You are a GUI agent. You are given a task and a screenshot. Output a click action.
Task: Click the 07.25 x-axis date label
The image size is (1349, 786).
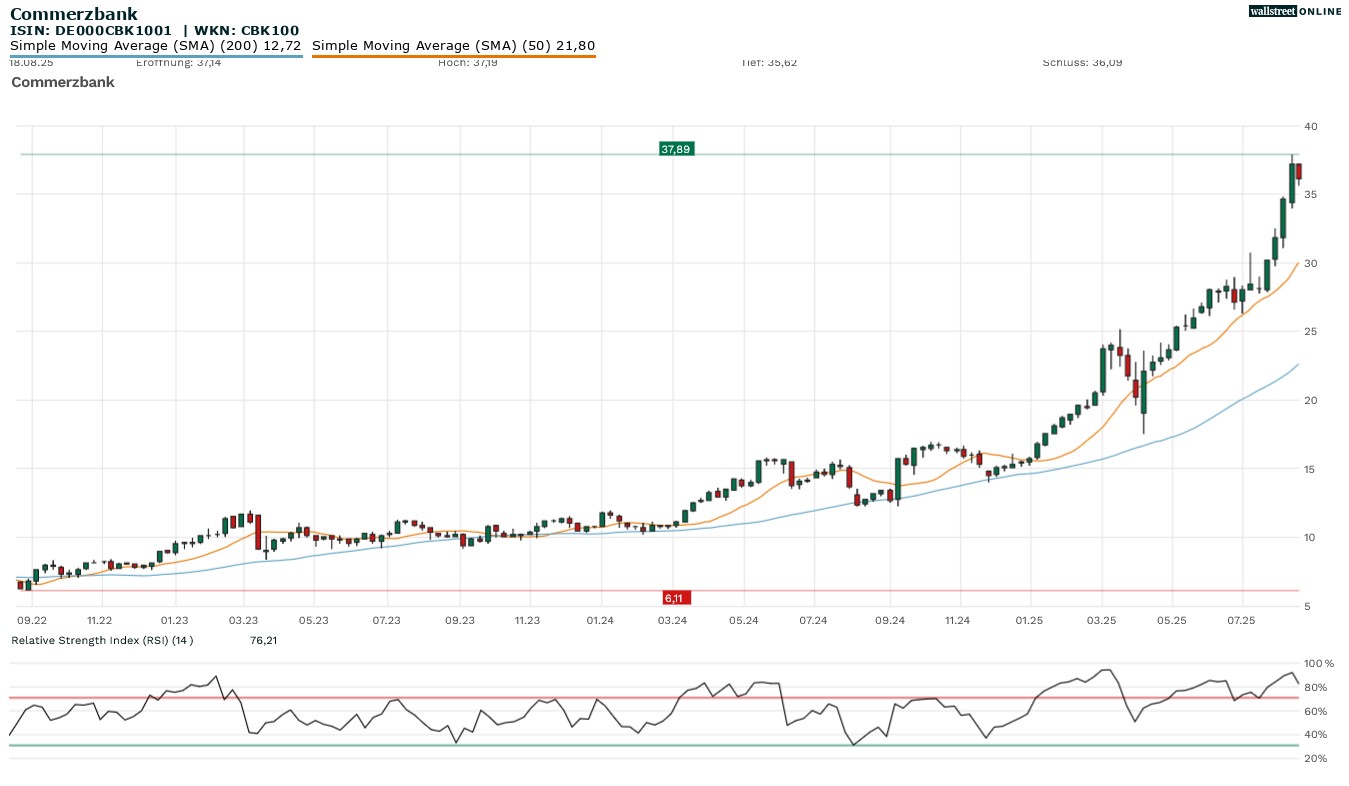pos(1240,621)
